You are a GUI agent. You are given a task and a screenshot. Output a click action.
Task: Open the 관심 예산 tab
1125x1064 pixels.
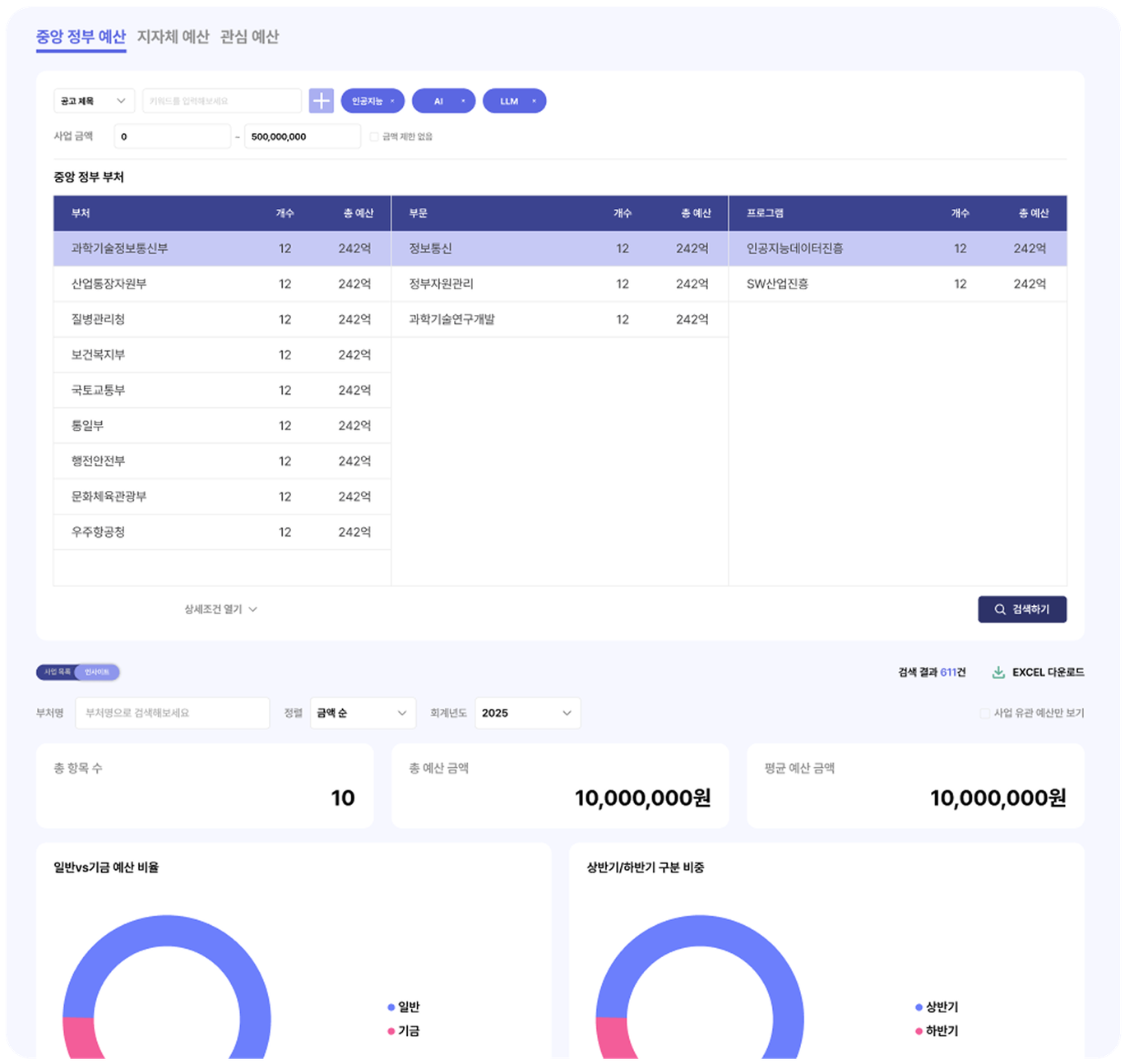tap(249, 37)
